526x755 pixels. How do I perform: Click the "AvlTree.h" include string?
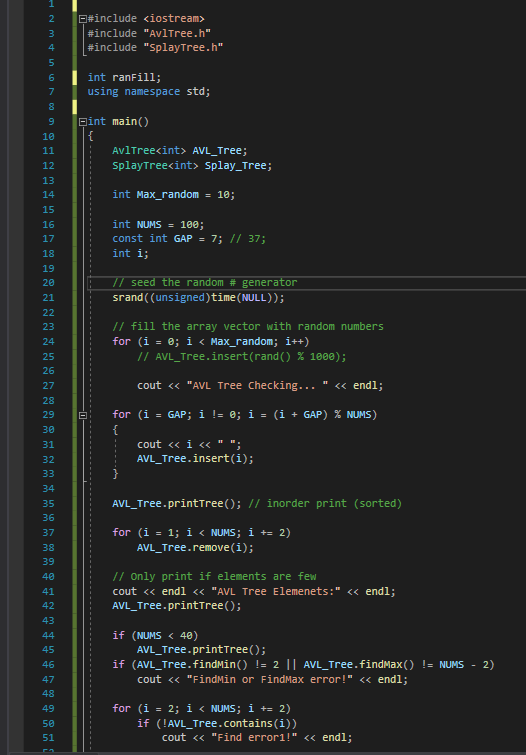(177, 33)
